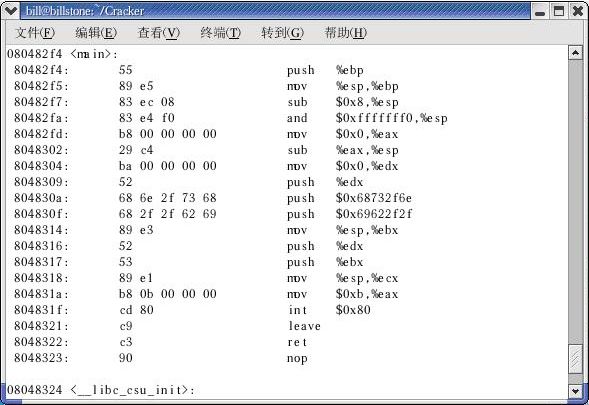
Task: Click address 80482f5: in disassembly
Action: (x=41, y=86)
